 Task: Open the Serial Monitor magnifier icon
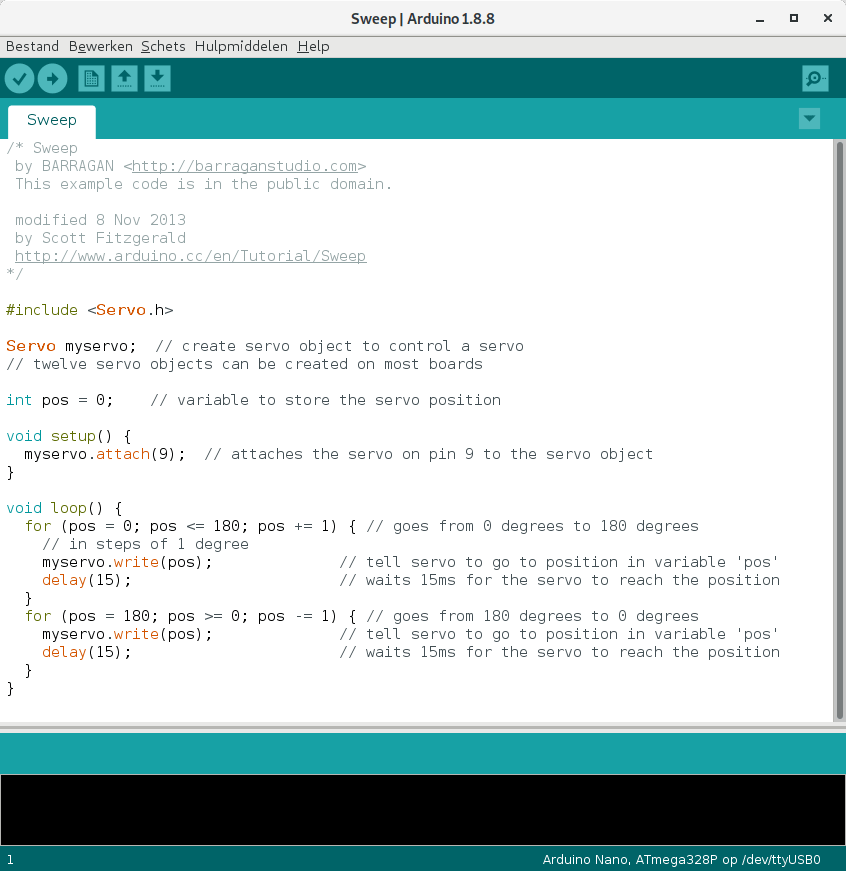coord(815,78)
